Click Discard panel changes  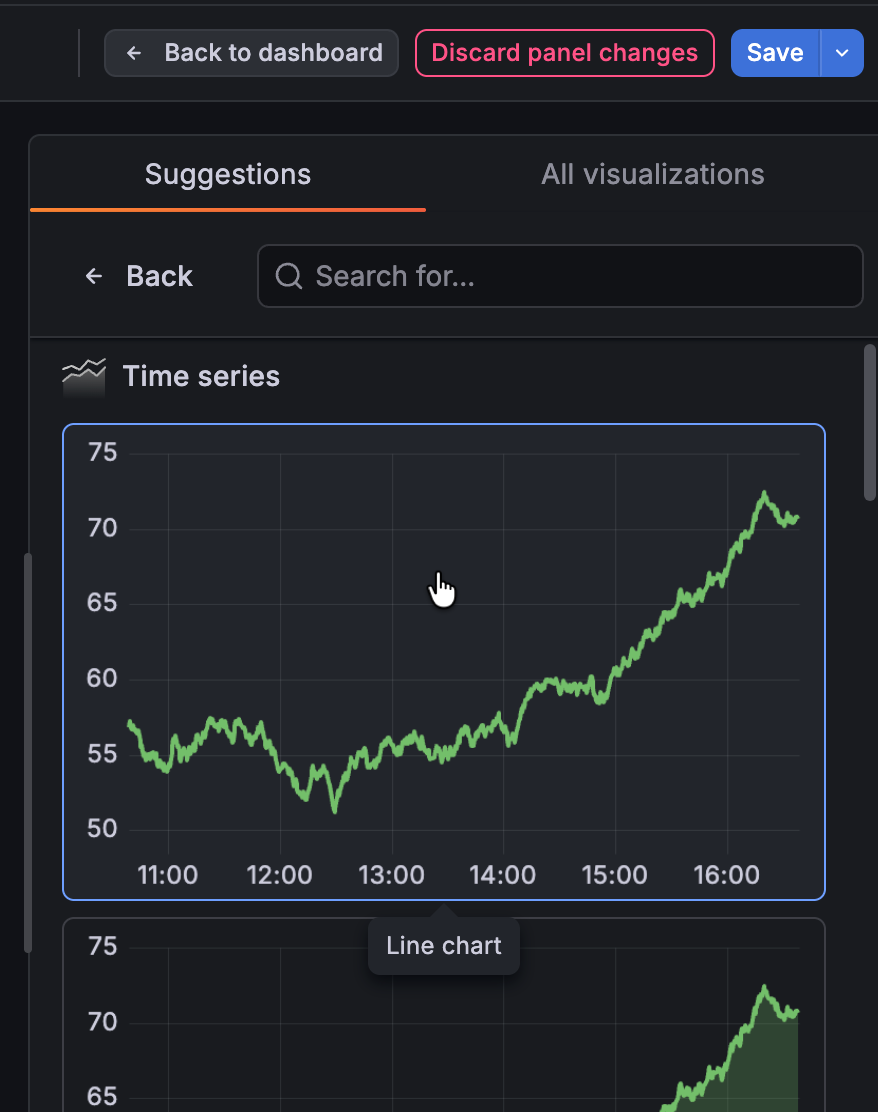point(564,52)
